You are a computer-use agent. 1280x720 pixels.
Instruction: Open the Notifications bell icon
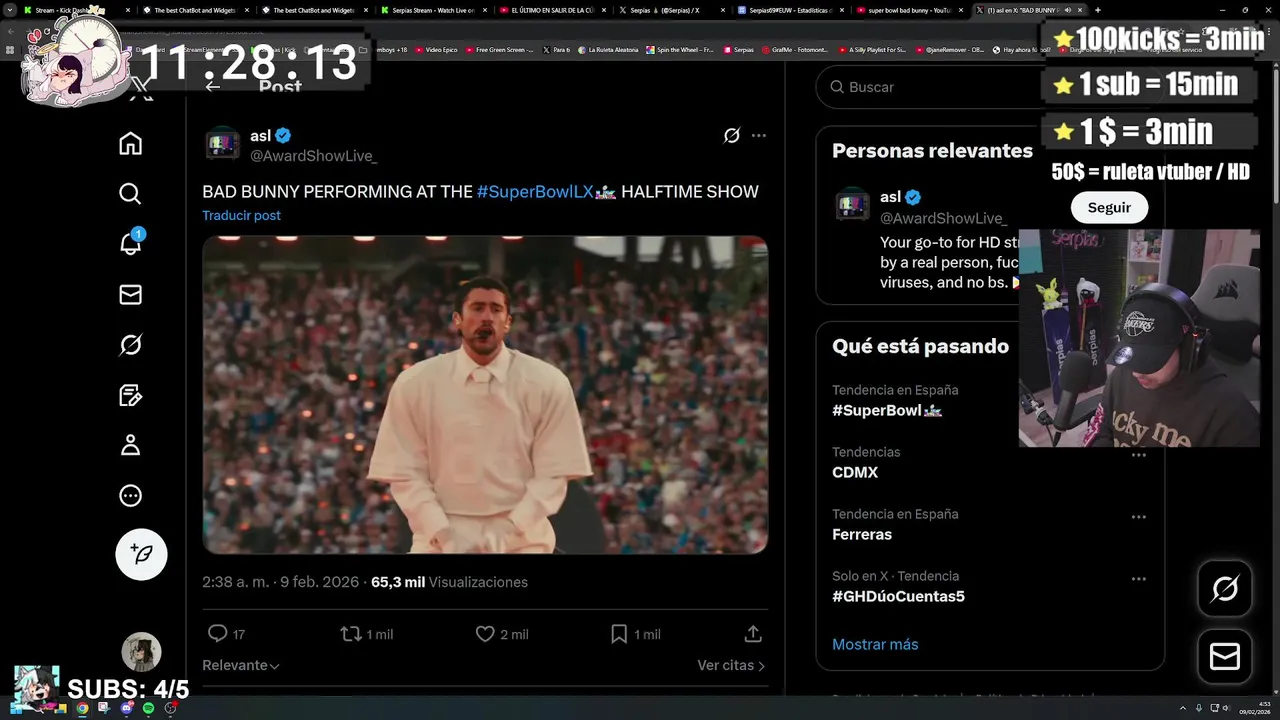(x=130, y=243)
